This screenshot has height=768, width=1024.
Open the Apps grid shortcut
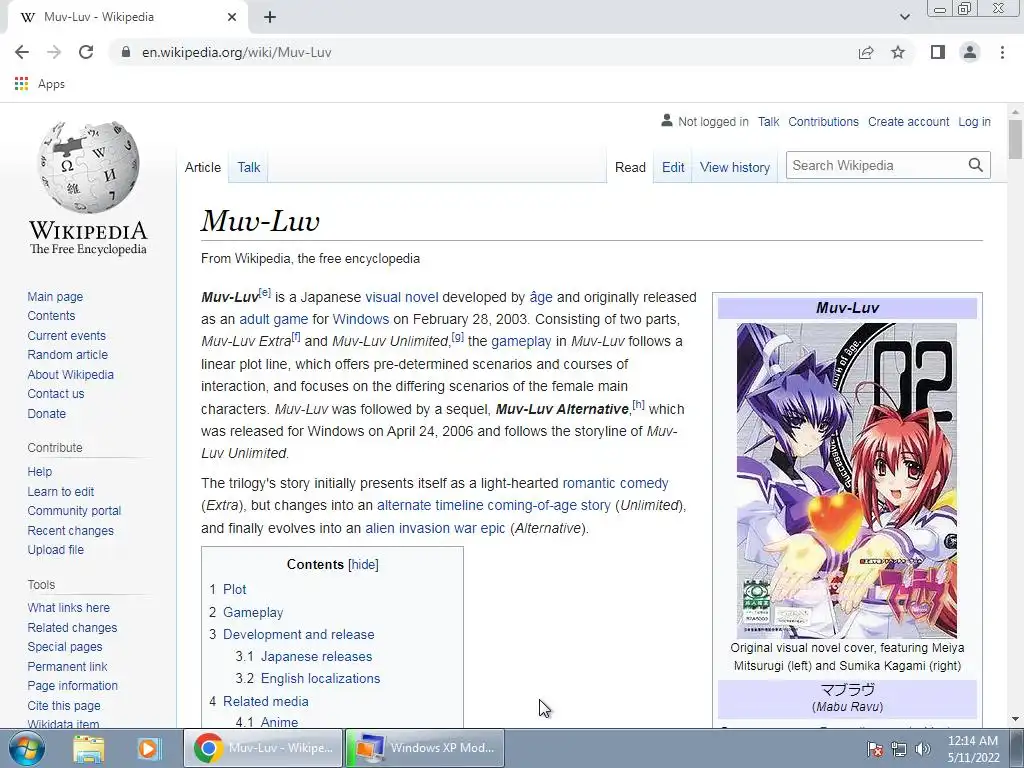click(x=40, y=84)
